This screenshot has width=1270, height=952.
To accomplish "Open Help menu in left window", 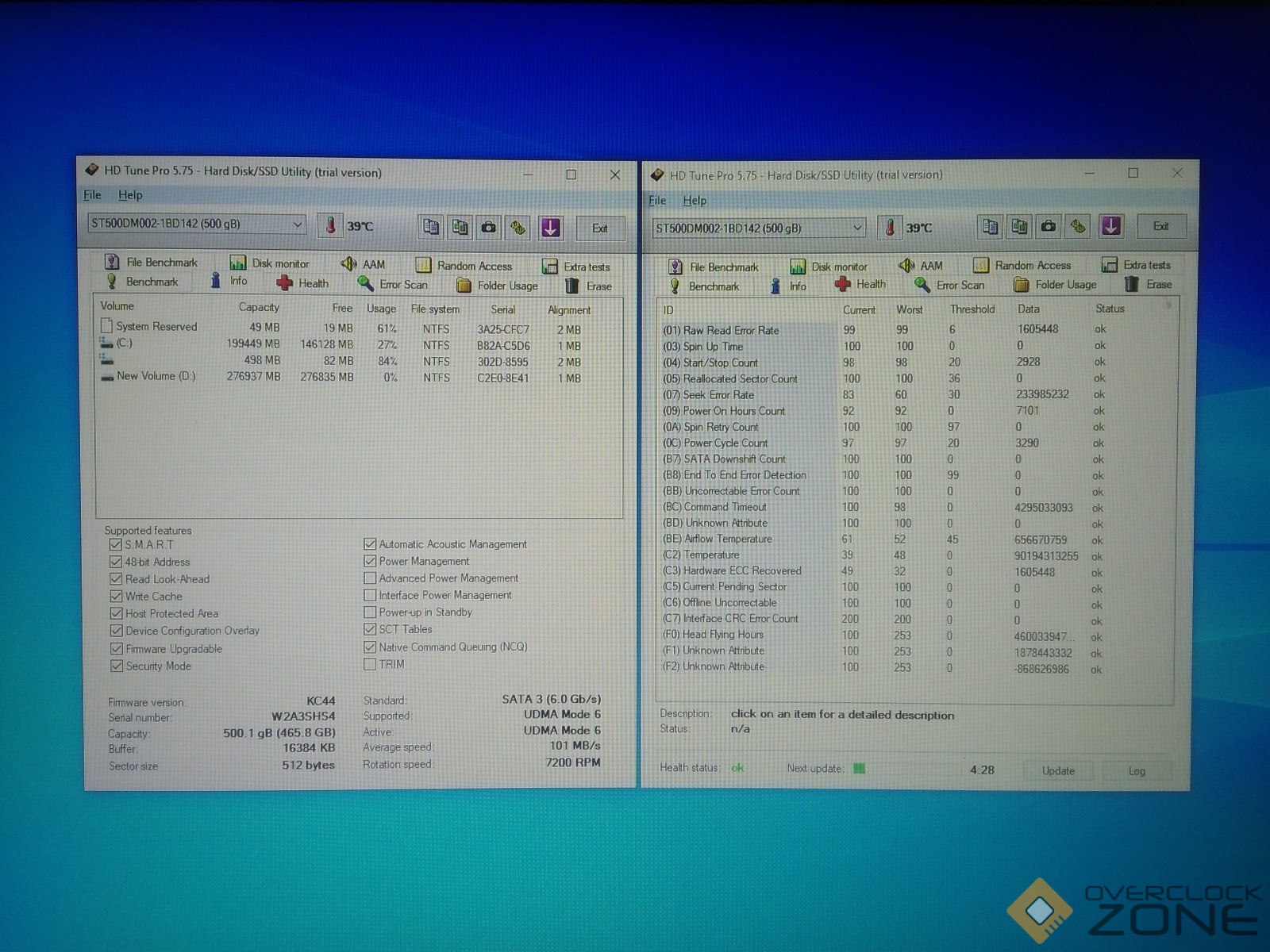I will point(130,195).
